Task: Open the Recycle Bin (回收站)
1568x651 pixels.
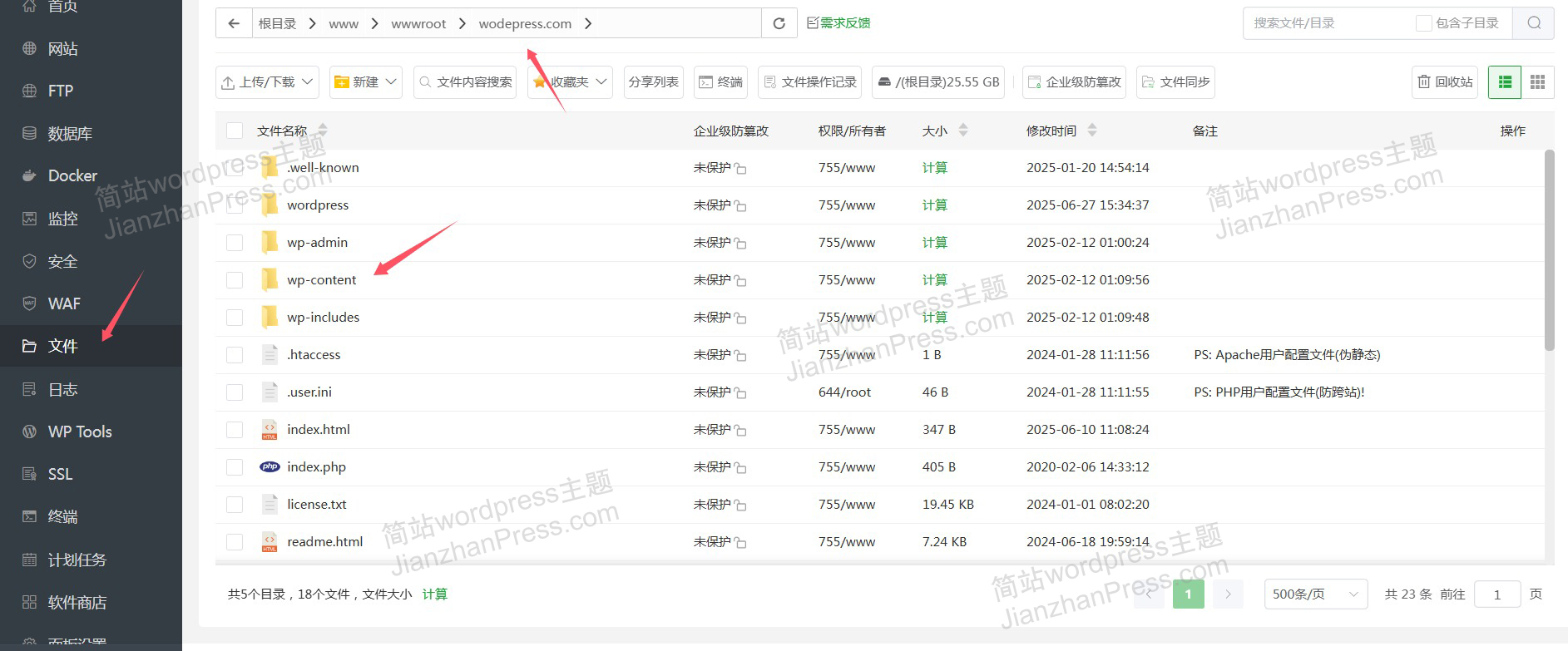Action: pos(1445,82)
